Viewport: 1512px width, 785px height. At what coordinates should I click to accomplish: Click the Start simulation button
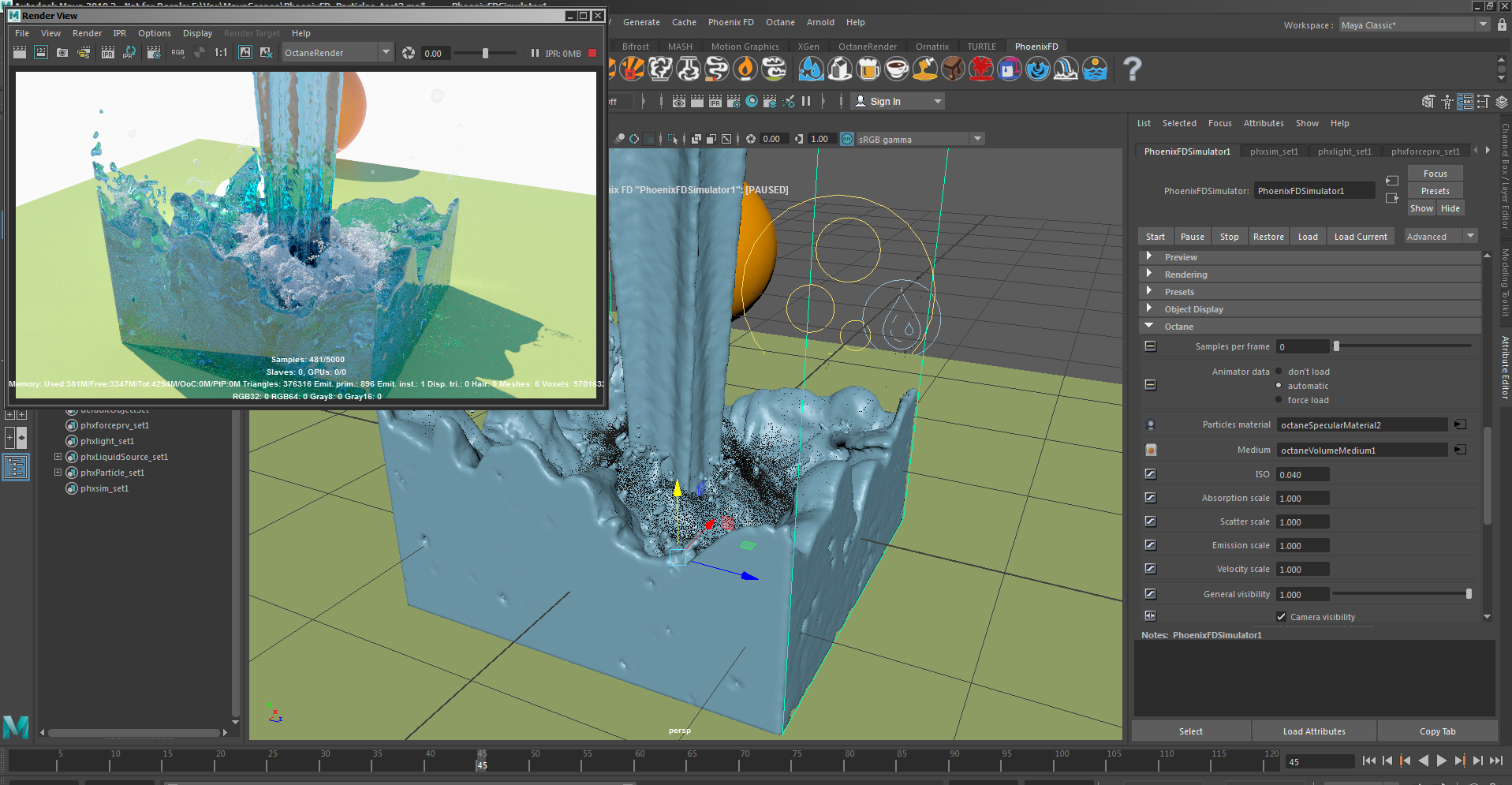click(1155, 237)
